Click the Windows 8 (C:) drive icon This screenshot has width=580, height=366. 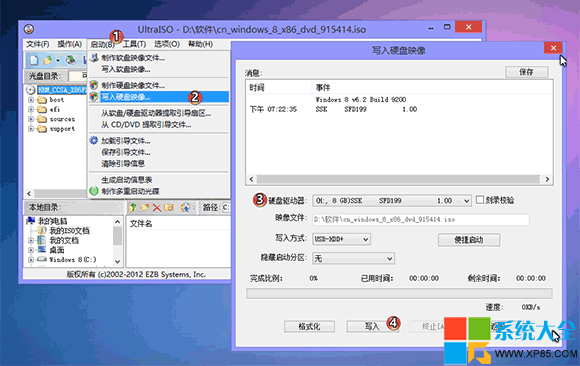coord(42,259)
